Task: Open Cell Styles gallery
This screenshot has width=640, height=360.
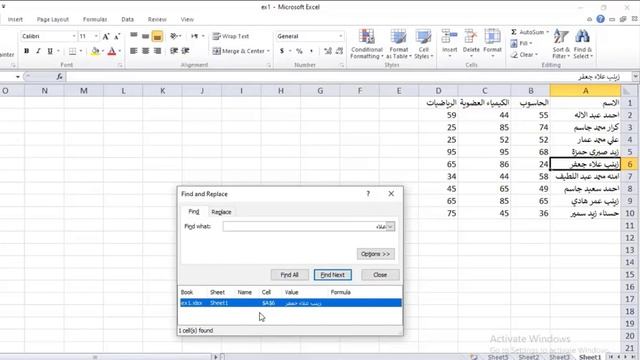Action: pyautogui.click(x=423, y=44)
